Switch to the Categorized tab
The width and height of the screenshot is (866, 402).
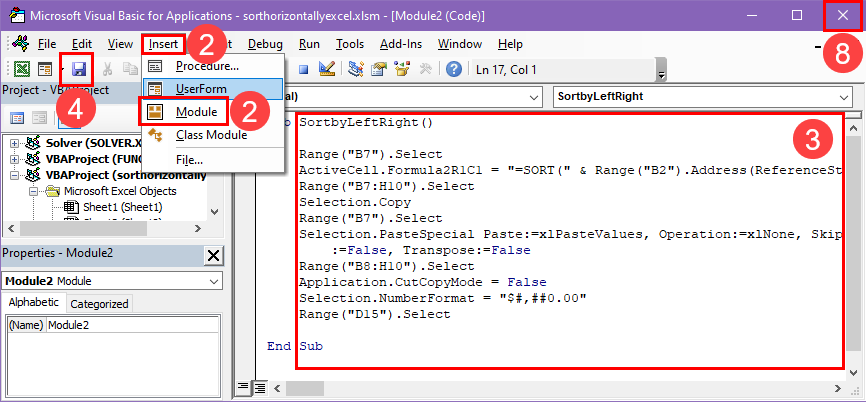[99, 304]
